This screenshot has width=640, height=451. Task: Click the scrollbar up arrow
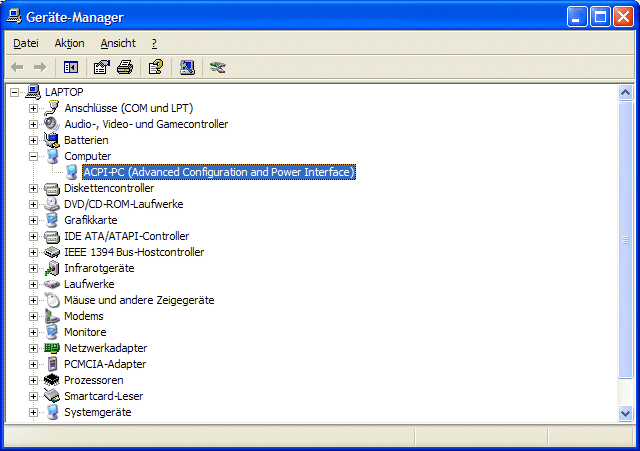(x=625, y=93)
